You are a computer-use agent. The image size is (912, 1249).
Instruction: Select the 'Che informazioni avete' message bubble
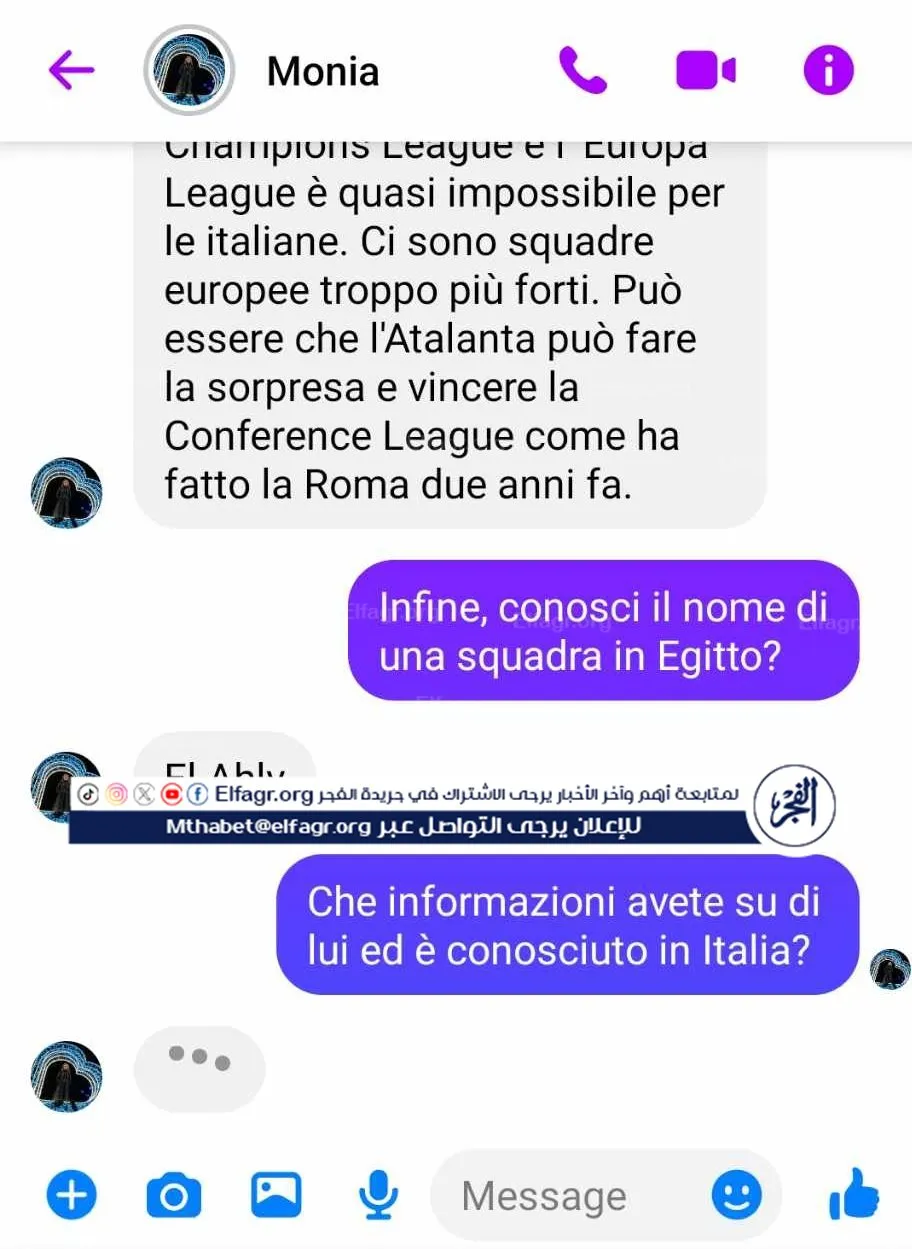pos(568,925)
